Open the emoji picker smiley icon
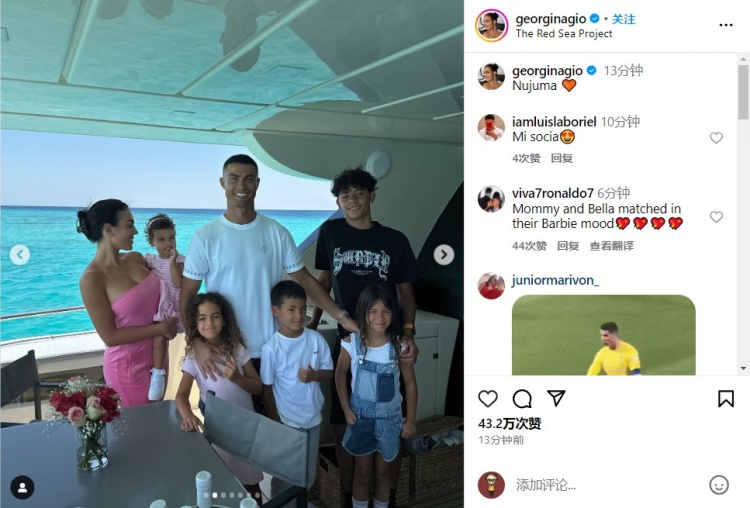Image resolution: width=750 pixels, height=508 pixels. [718, 485]
